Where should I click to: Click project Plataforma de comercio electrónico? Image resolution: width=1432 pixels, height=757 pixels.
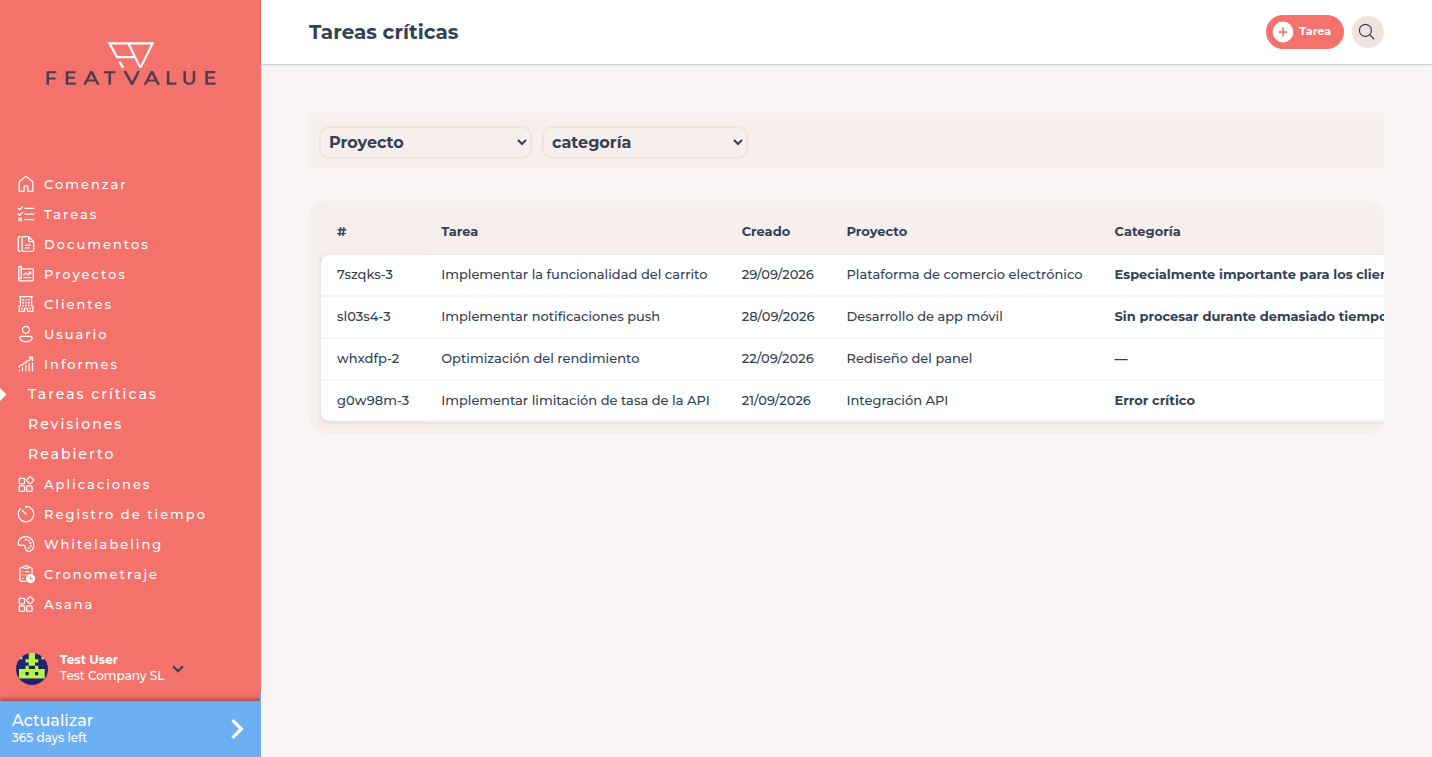pos(964,274)
